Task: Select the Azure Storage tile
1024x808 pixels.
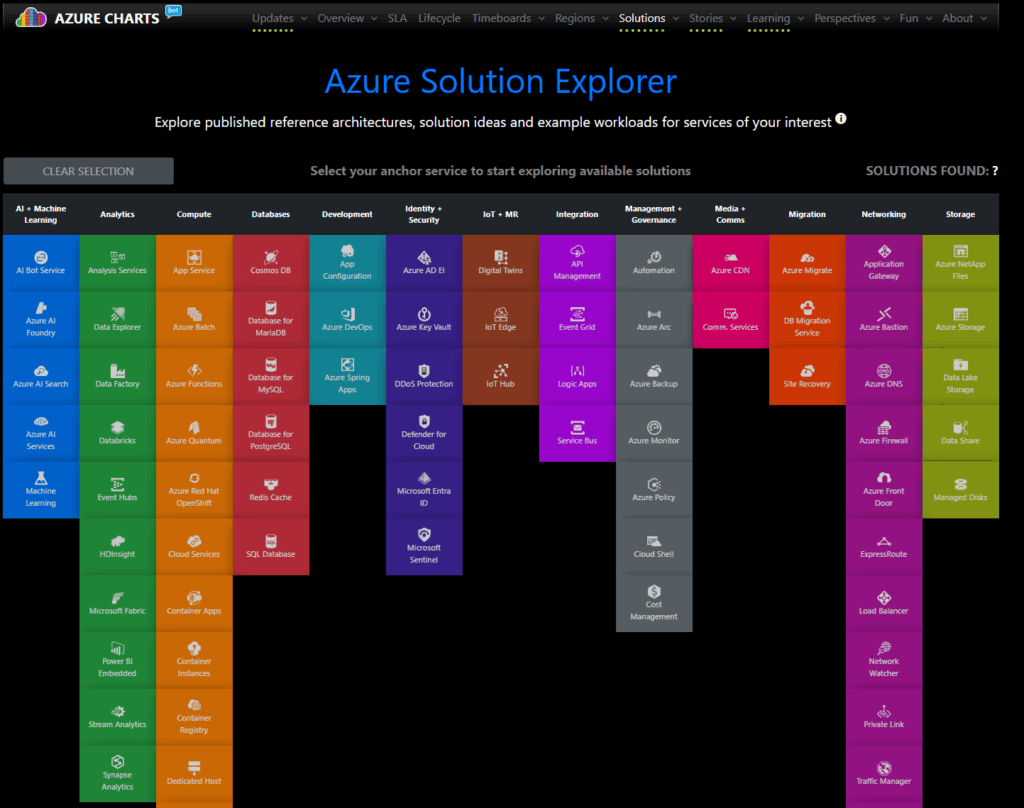Action: pos(960,320)
